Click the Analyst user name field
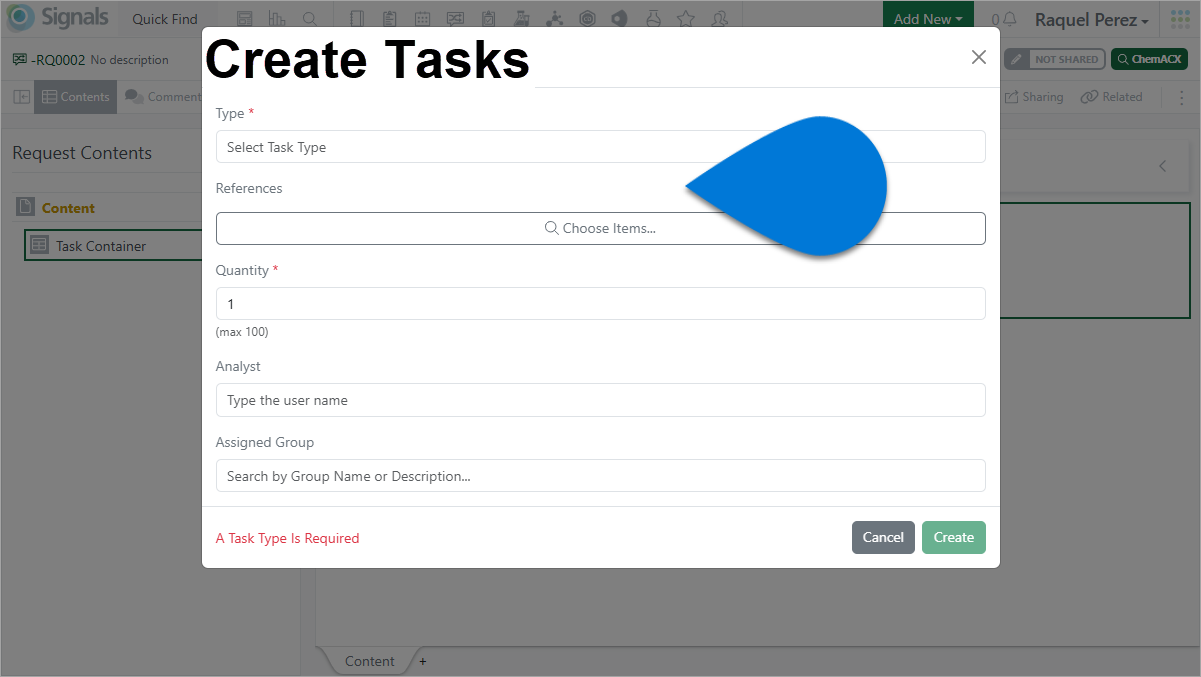 click(x=600, y=400)
